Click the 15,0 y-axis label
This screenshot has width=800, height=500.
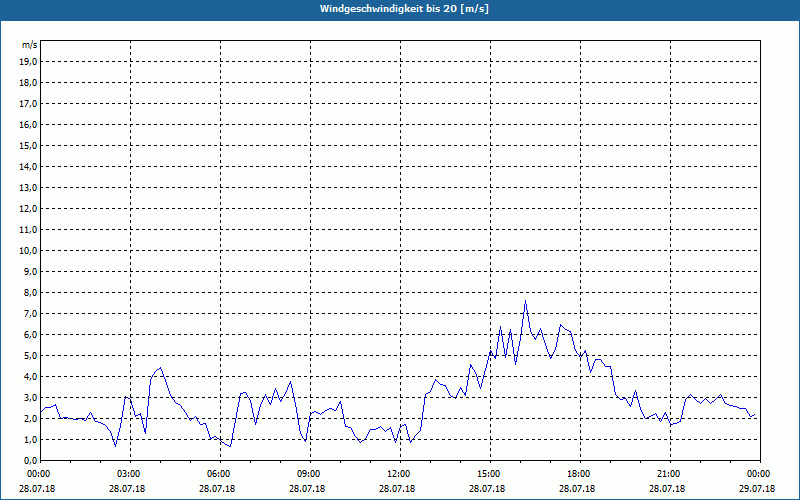coord(29,145)
